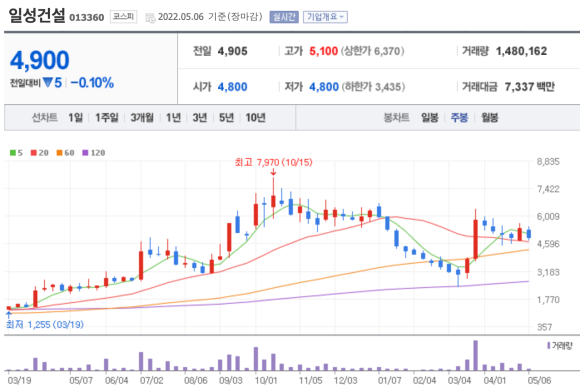Image resolution: width=580 pixels, height=392 pixels.
Task: Click the stock code 013360
Action: pos(87,17)
